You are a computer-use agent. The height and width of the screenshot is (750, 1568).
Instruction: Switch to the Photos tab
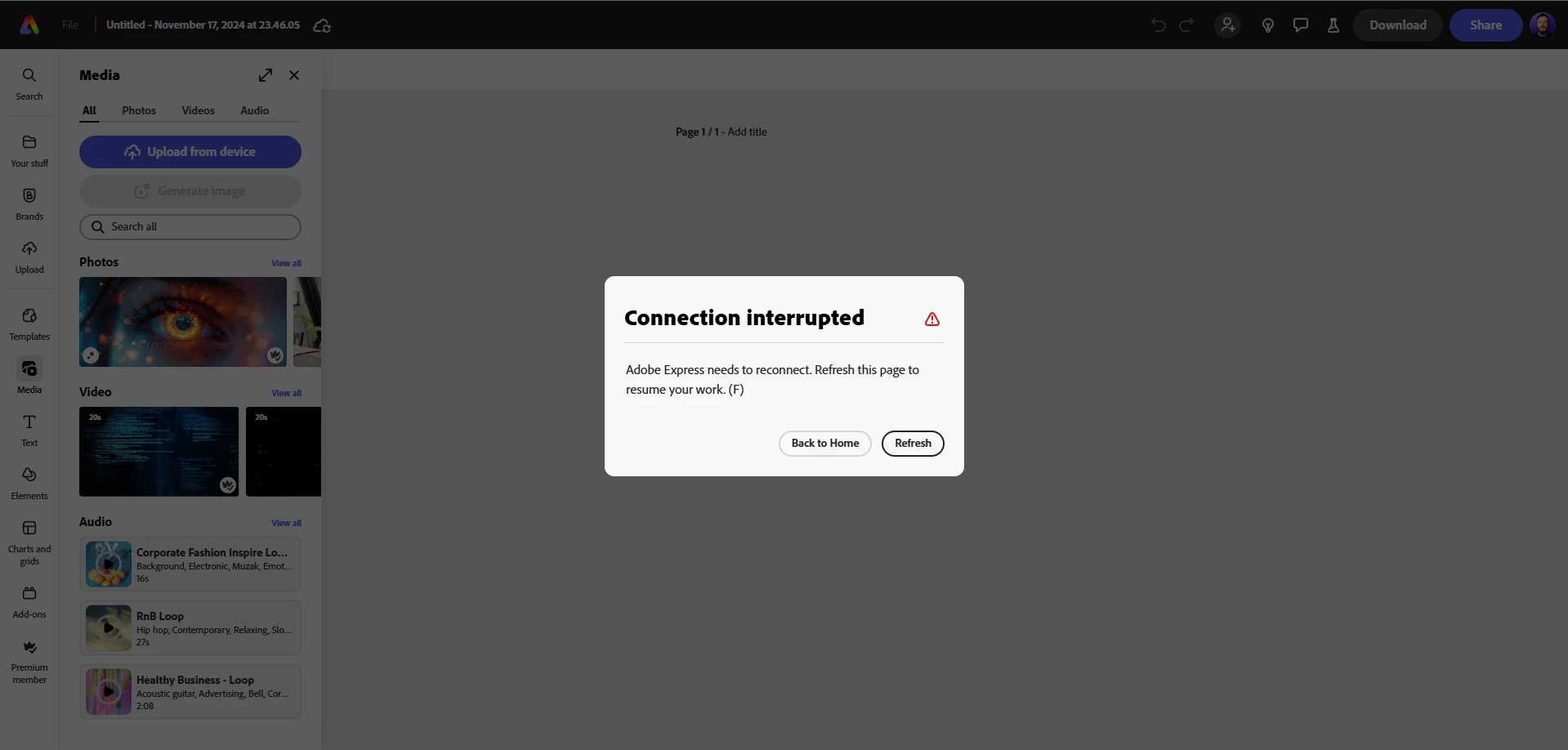tap(139, 110)
